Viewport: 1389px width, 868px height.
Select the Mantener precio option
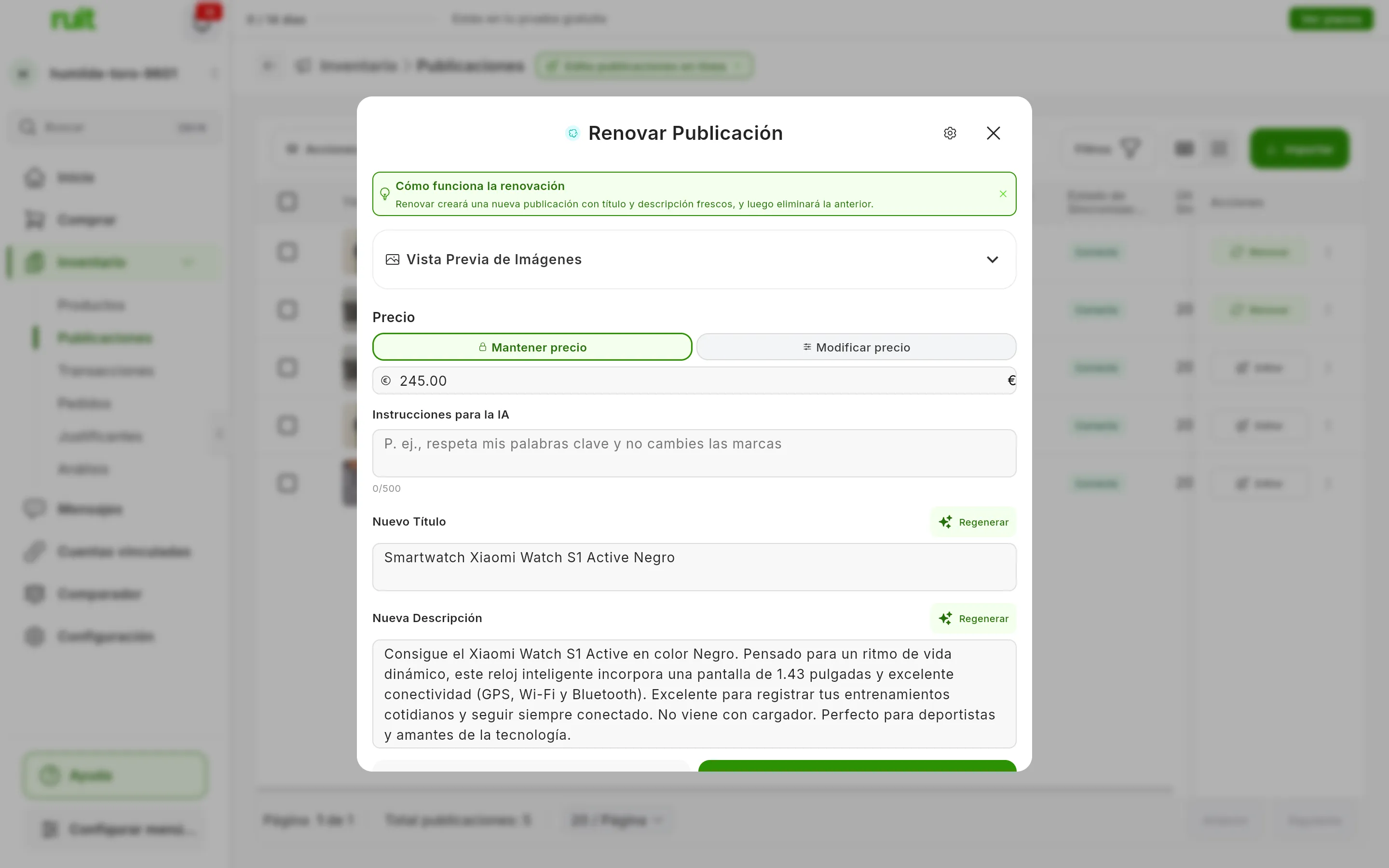532,347
